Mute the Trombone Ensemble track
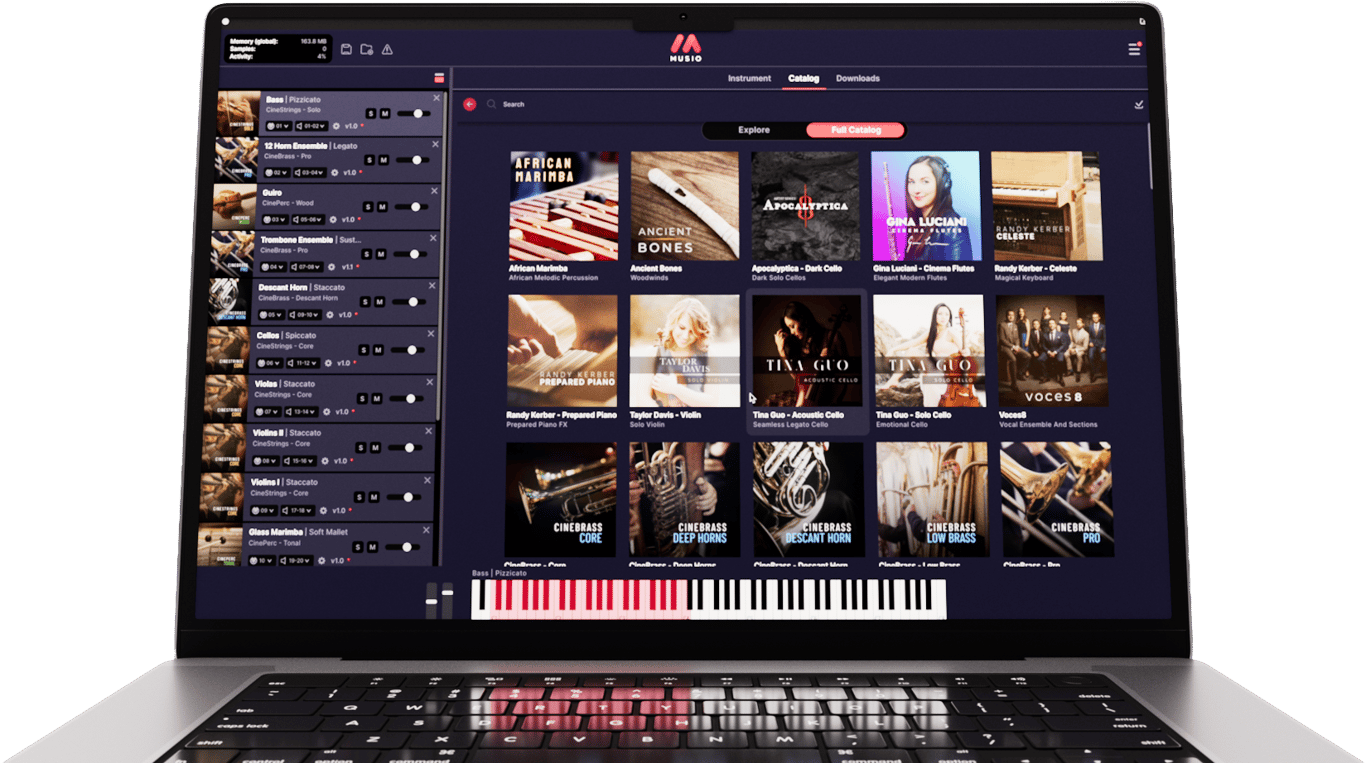The width and height of the screenshot is (1366, 763). click(381, 254)
